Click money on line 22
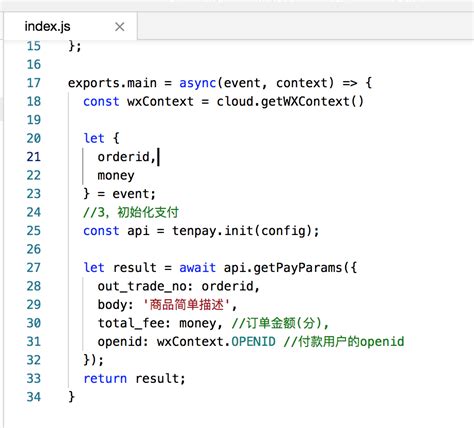The image size is (474, 428). pyautogui.click(x=116, y=176)
